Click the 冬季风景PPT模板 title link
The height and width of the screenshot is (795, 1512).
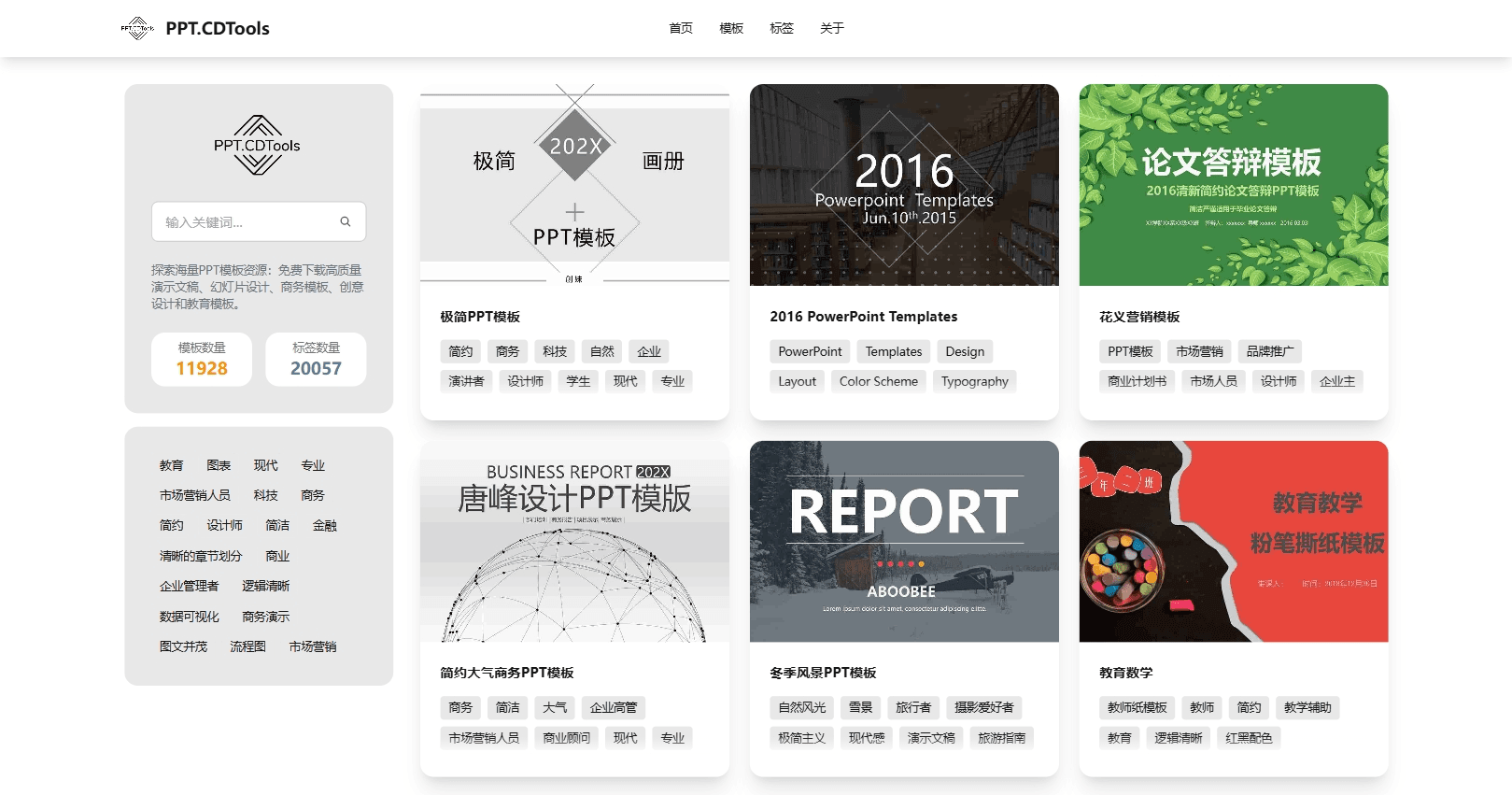pos(823,673)
